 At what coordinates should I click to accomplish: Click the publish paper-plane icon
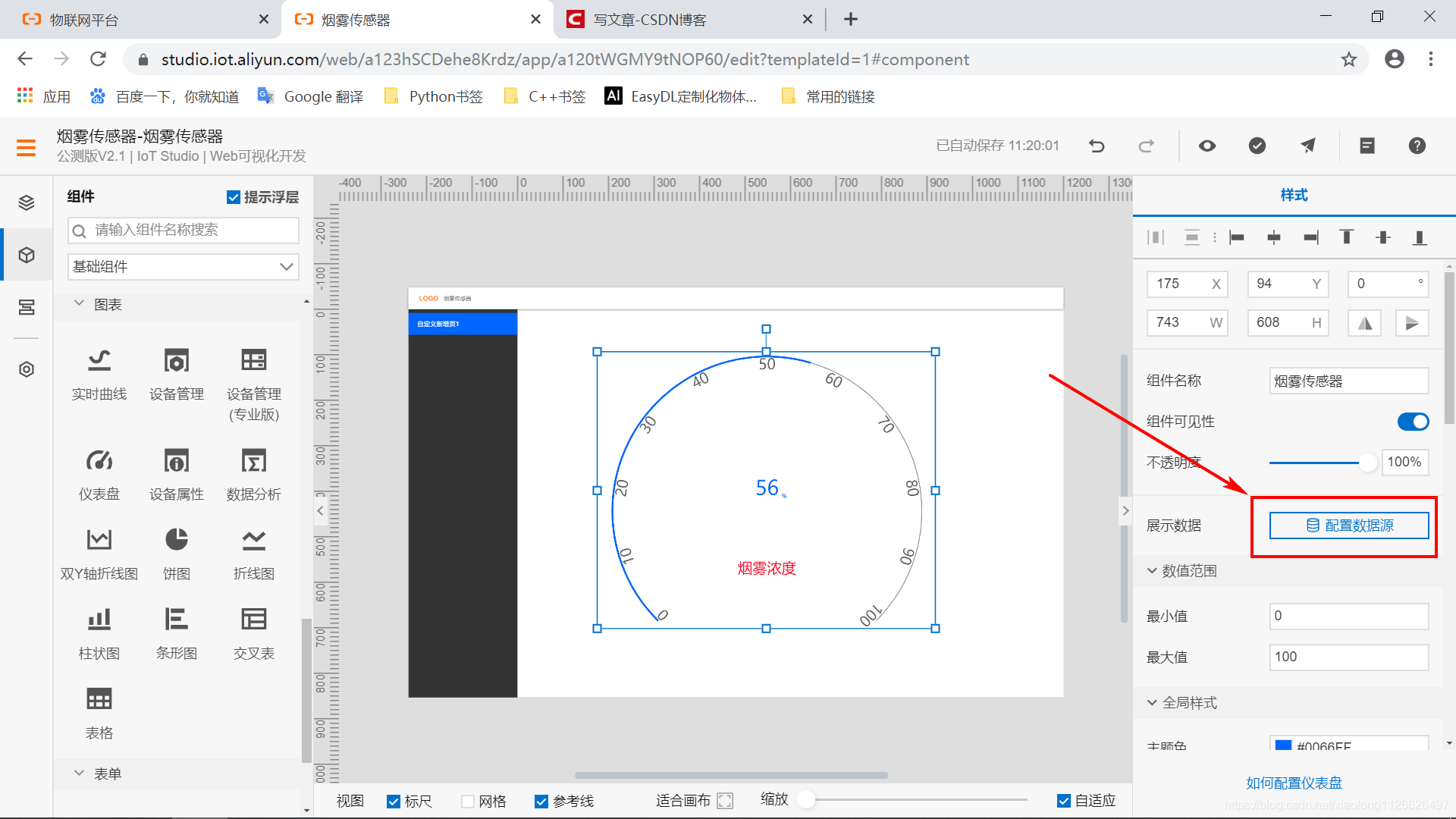[x=1308, y=146]
